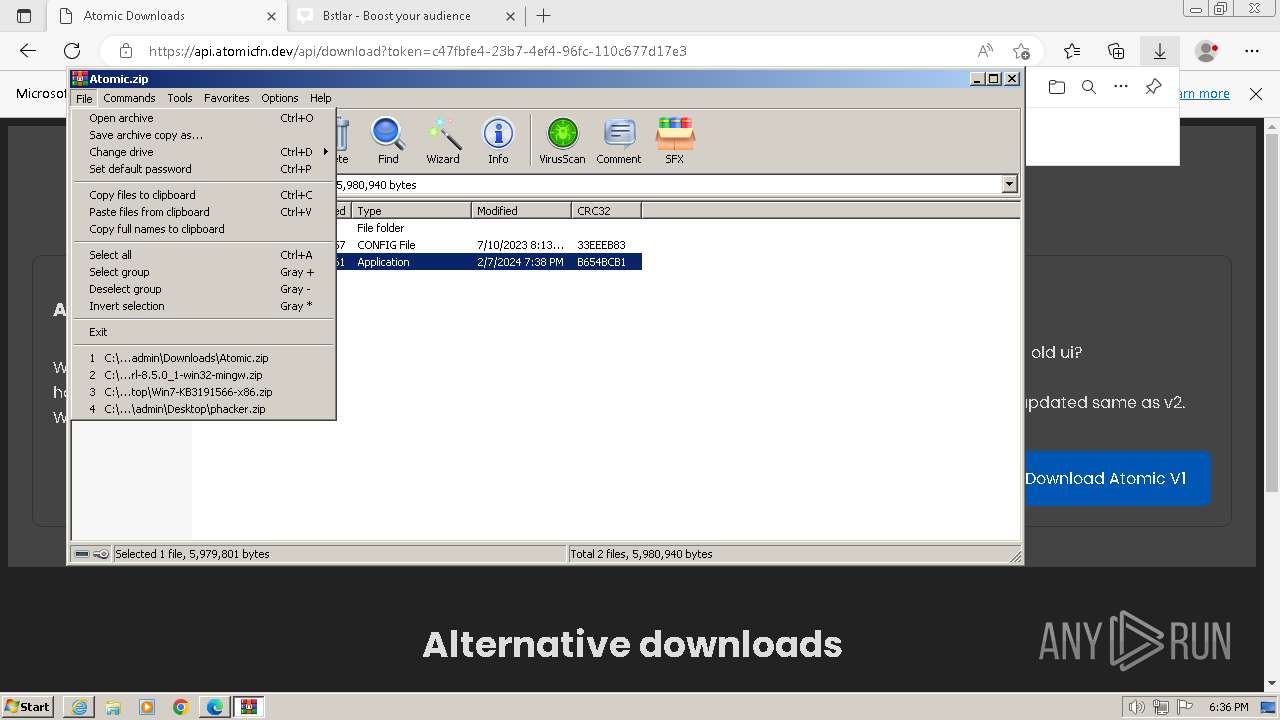1280x720 pixels.
Task: Open Edge Settings and more menu
Action: tap(1252, 51)
